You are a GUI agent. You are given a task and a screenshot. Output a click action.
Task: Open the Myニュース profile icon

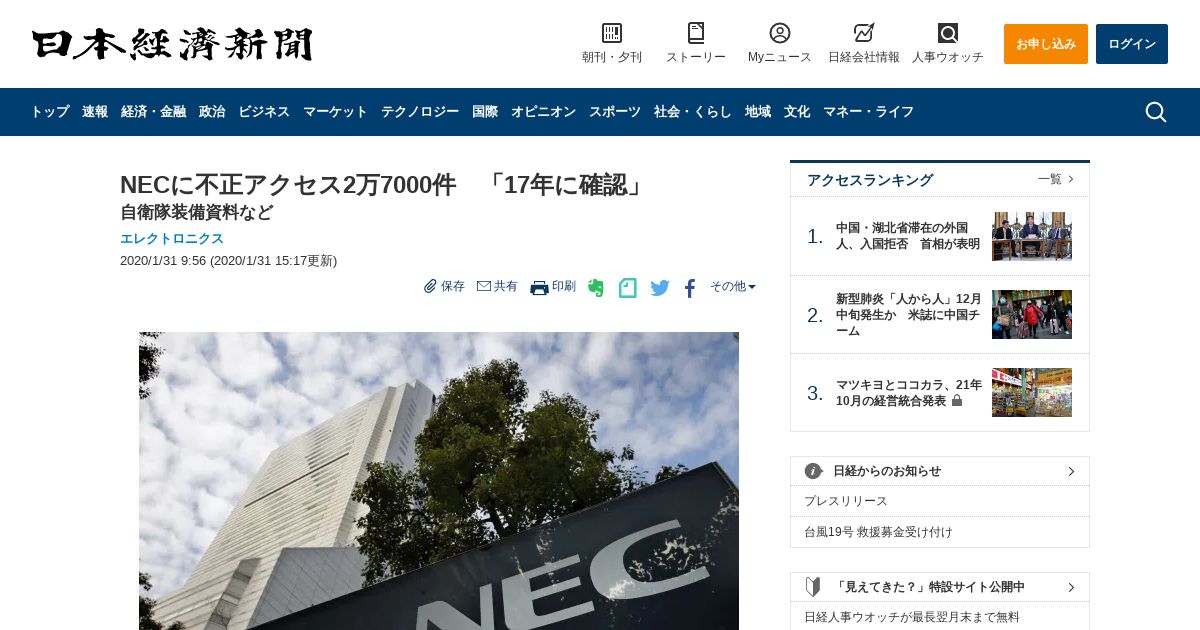780,33
